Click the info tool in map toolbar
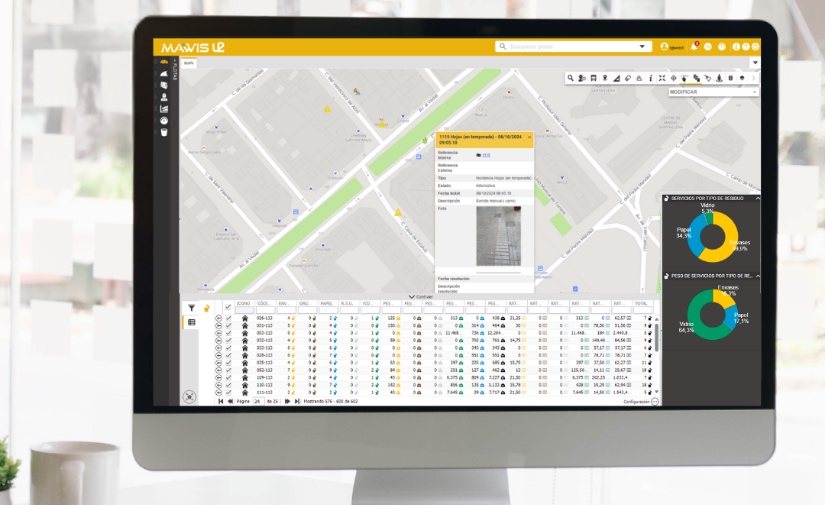 coord(651,78)
